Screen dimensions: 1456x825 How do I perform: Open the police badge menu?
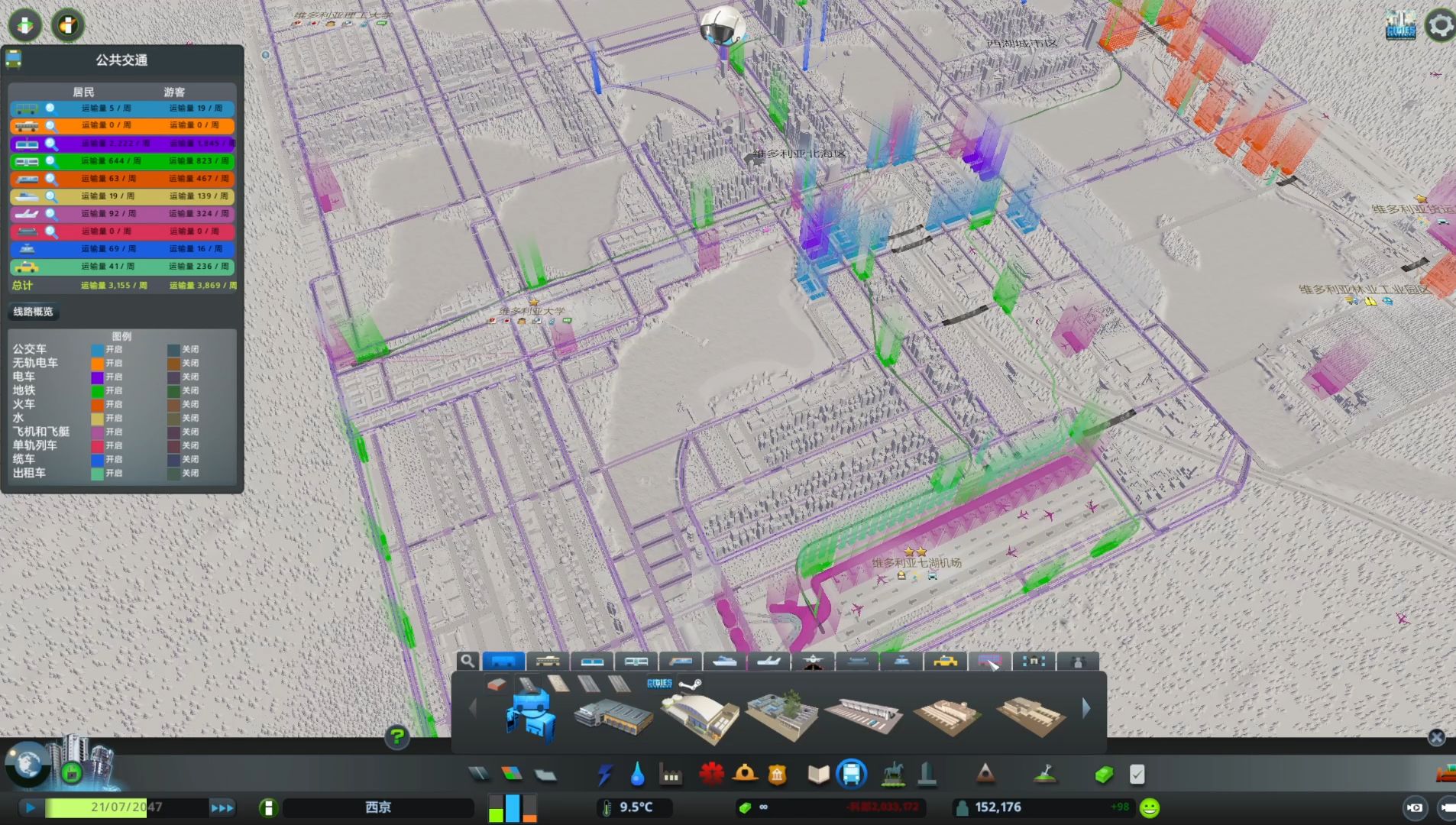pos(778,775)
